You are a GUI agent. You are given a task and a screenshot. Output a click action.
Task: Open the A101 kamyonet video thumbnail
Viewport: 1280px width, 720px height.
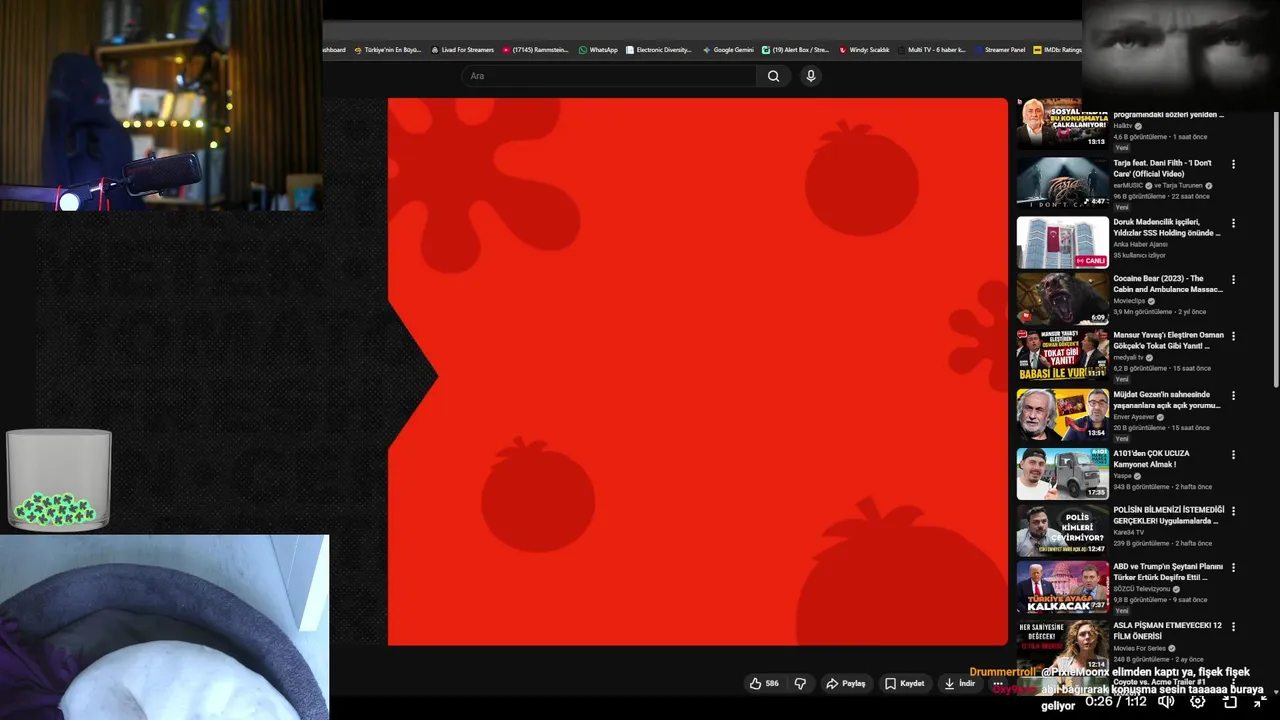tap(1063, 473)
